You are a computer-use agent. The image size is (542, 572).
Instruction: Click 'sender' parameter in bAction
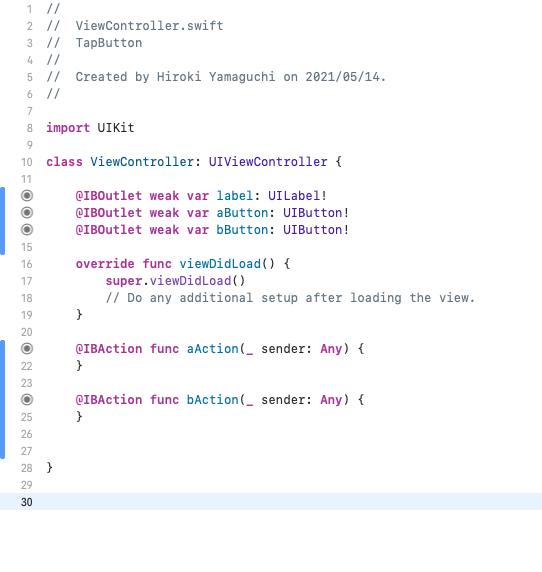[x=283, y=400]
